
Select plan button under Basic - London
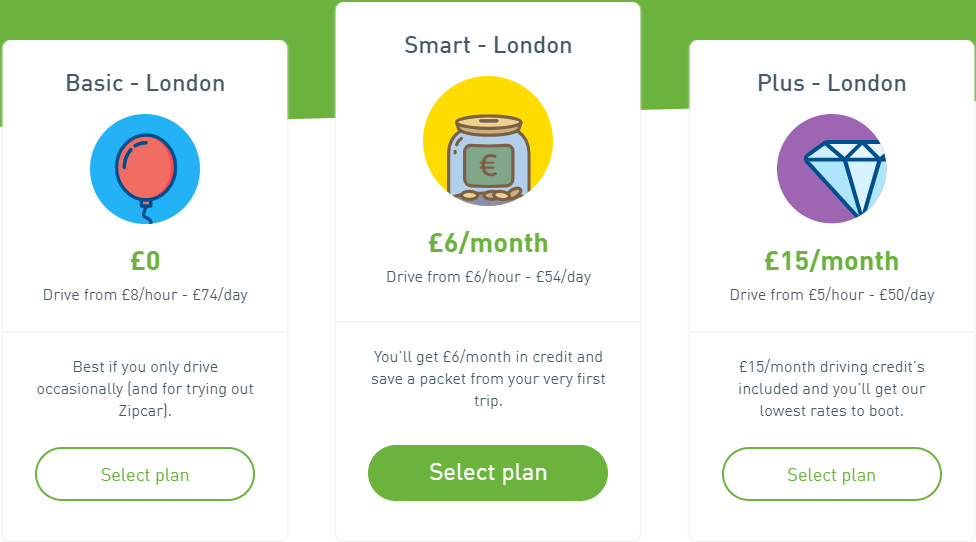[145, 474]
